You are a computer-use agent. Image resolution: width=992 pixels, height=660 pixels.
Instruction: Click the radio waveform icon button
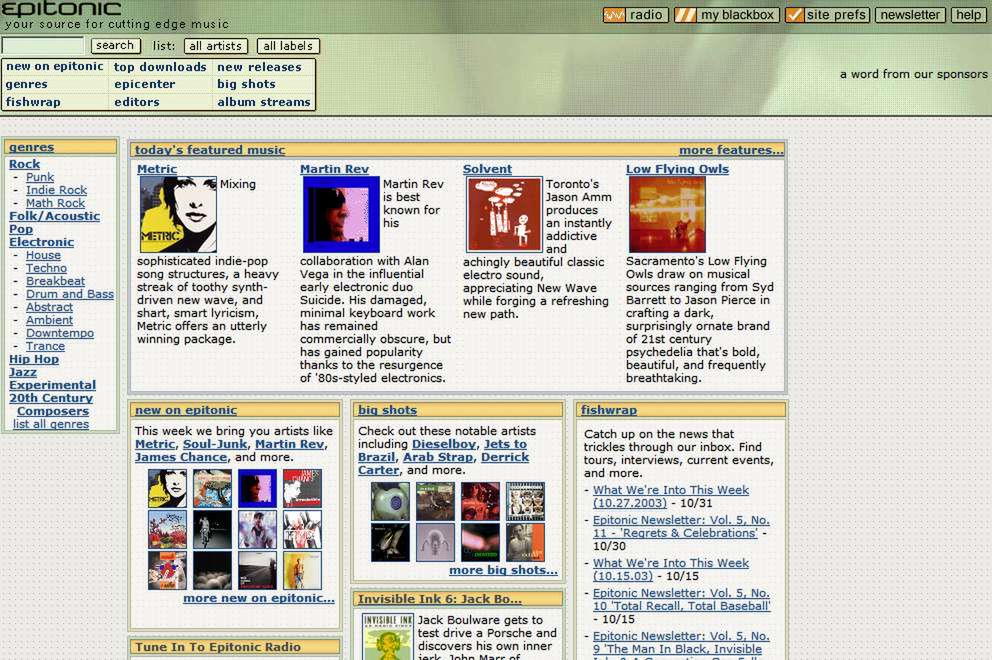[x=635, y=15]
